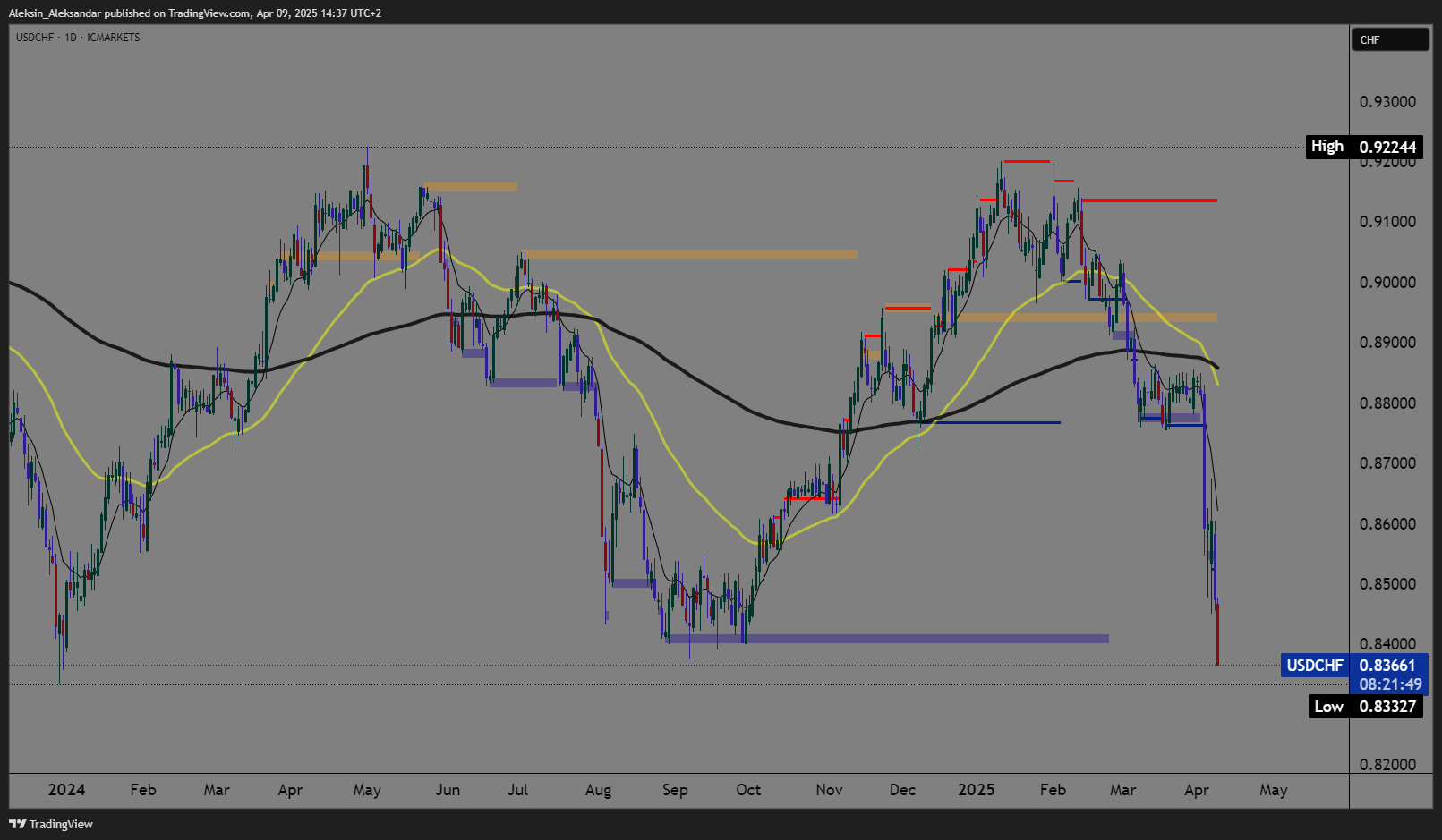The width and height of the screenshot is (1442, 840).
Task: Click the 2024 label on time axis
Action: 66,790
